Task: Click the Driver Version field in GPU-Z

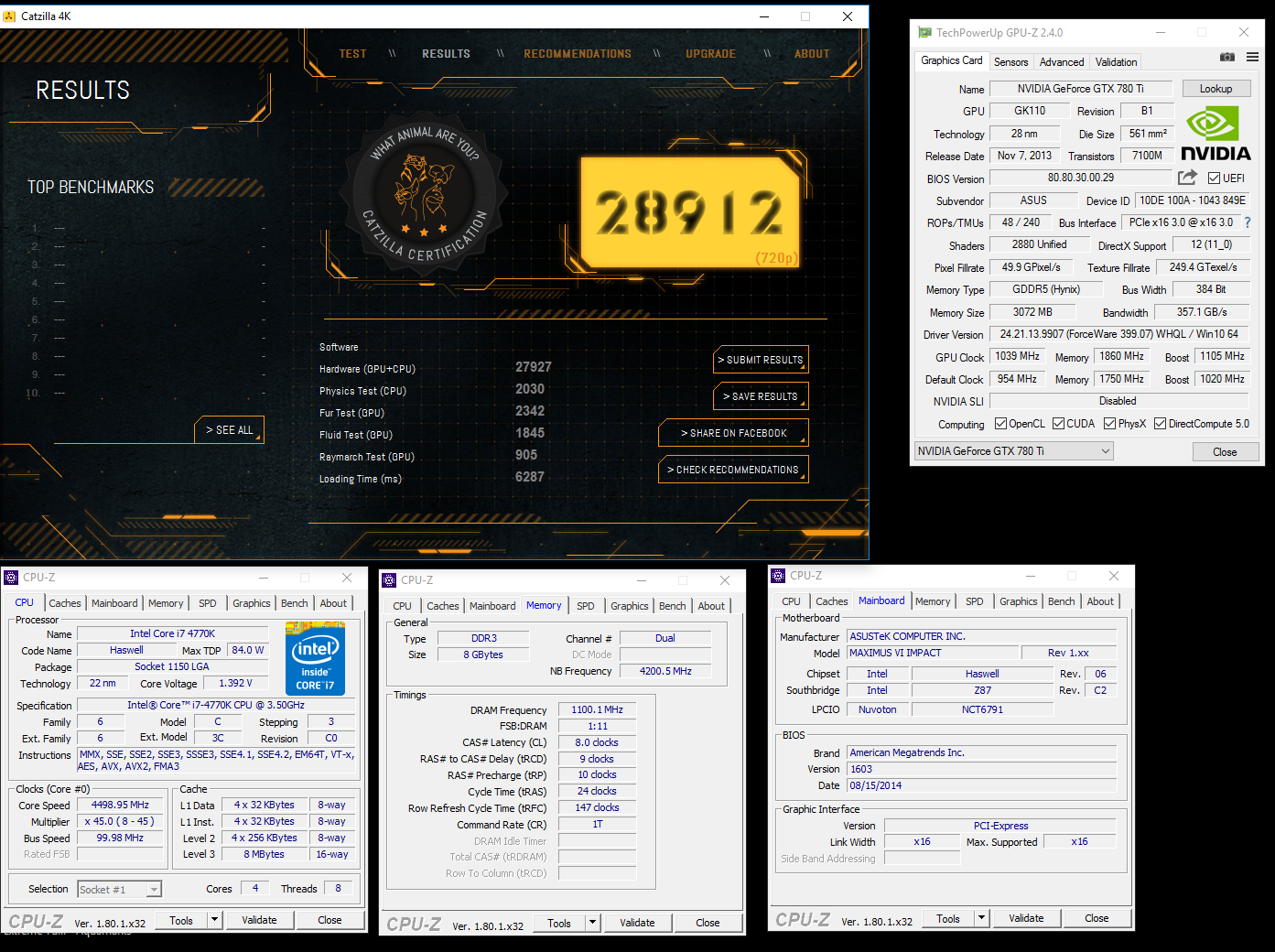Action: pyautogui.click(x=1118, y=335)
